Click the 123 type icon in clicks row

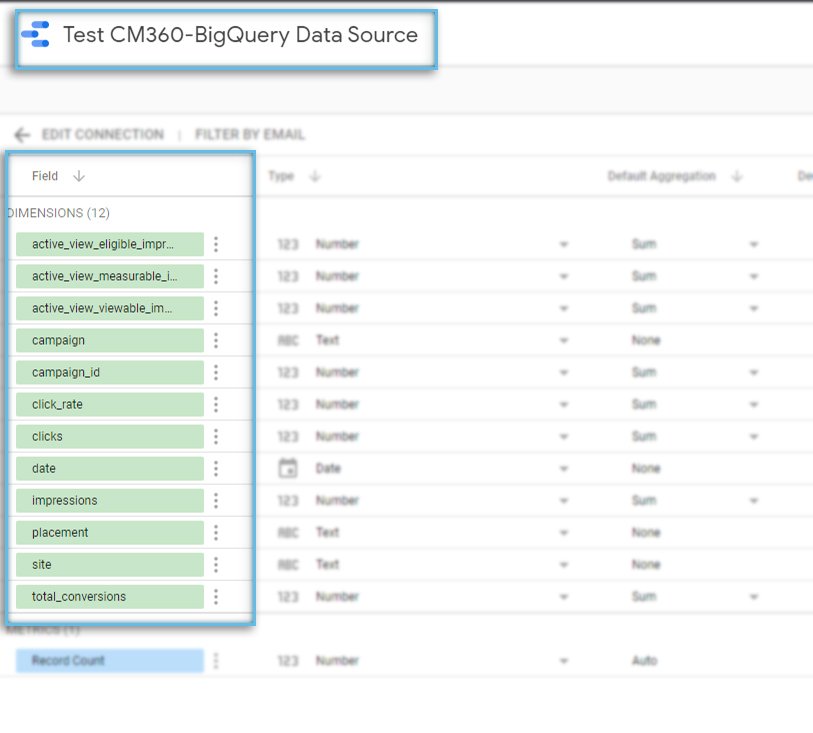288,436
